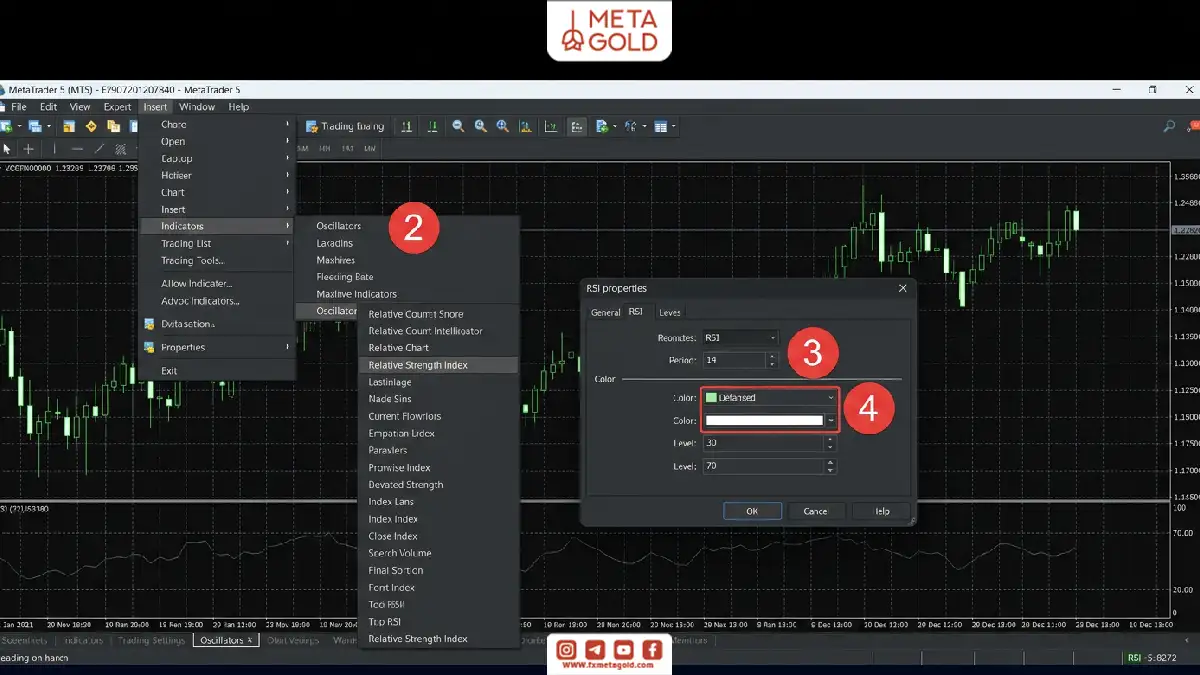Select the vertical line drawing tool
Image resolution: width=1200 pixels, height=675 pixels.
click(55, 149)
